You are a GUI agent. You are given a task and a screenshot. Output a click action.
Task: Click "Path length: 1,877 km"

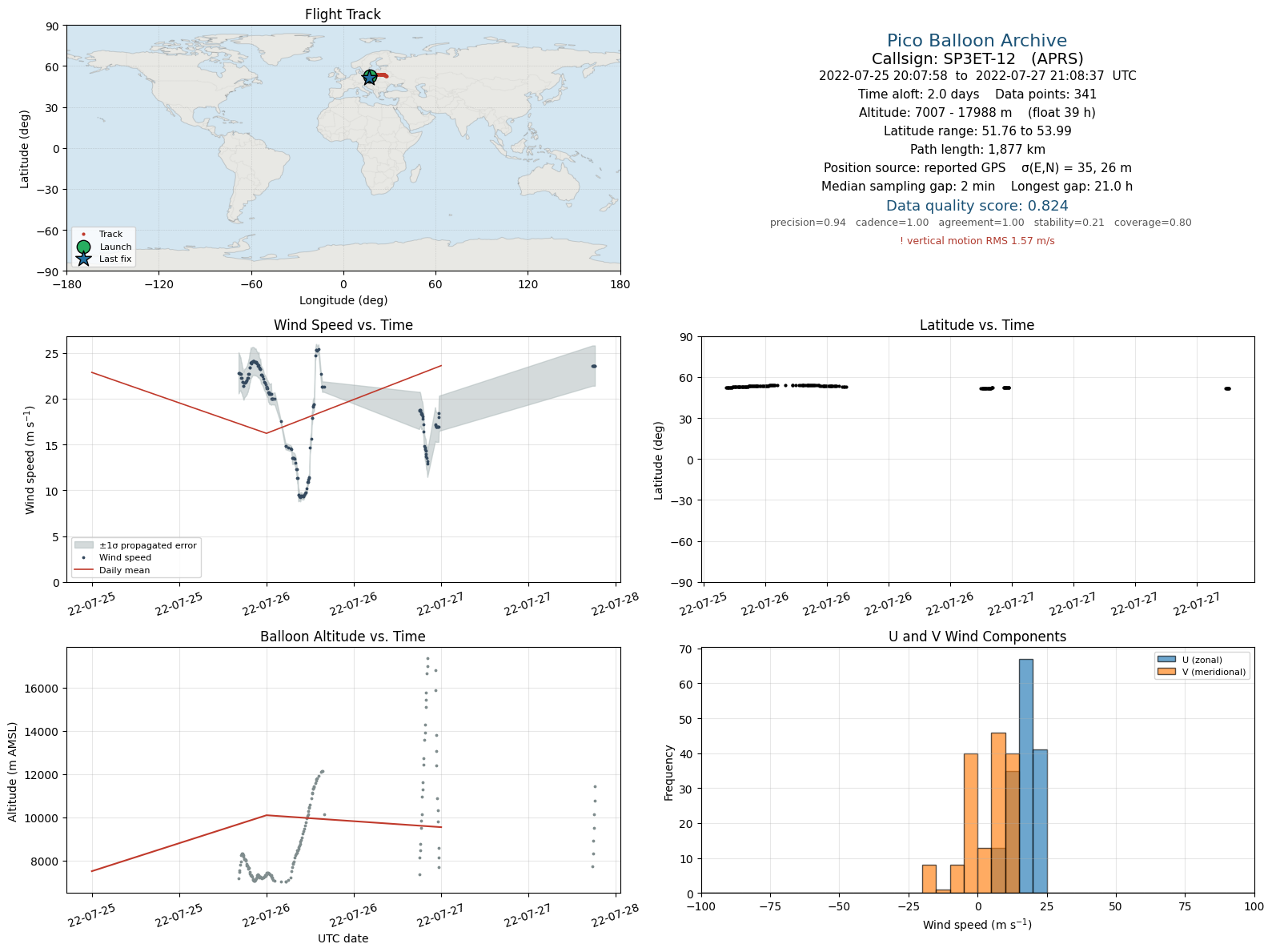pyautogui.click(x=977, y=150)
